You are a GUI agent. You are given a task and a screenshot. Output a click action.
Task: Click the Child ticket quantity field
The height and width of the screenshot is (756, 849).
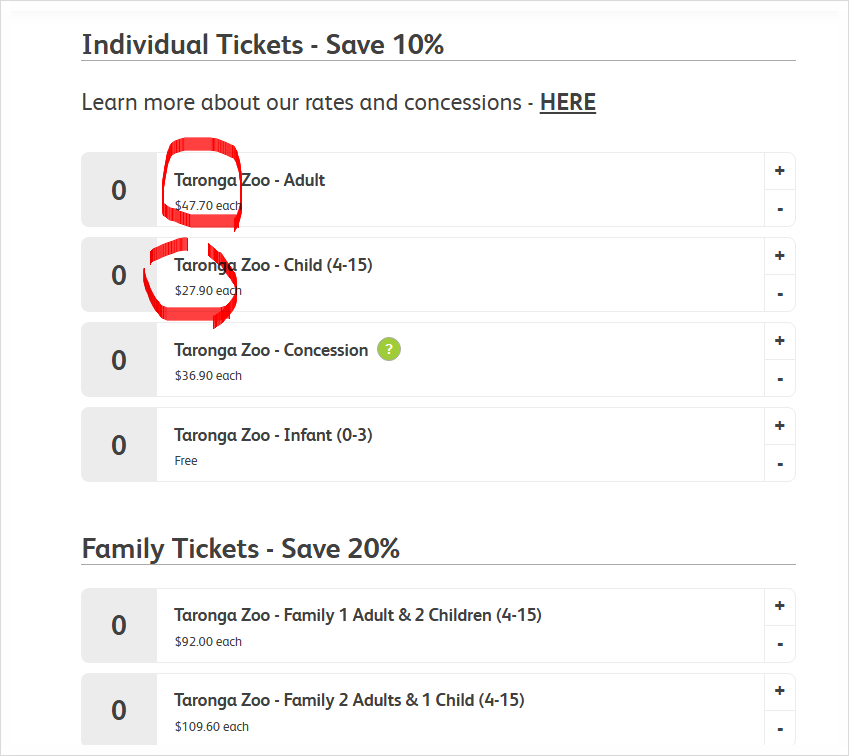[119, 275]
